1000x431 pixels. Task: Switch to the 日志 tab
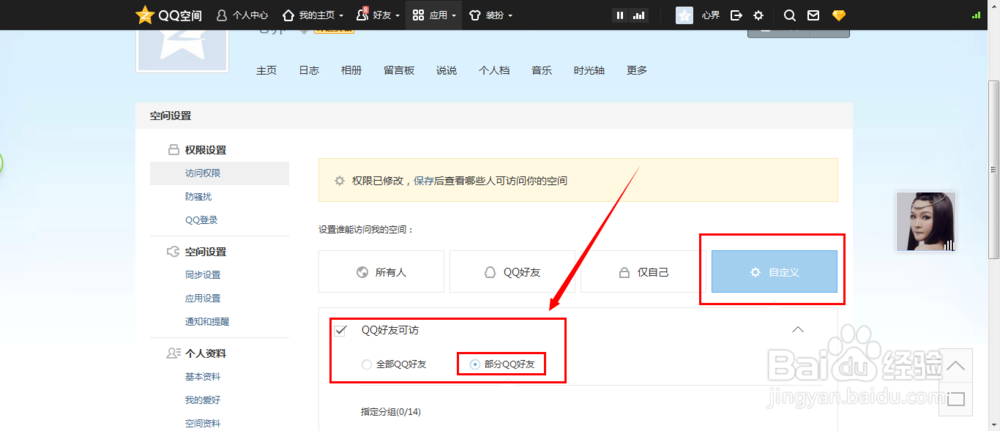point(309,71)
